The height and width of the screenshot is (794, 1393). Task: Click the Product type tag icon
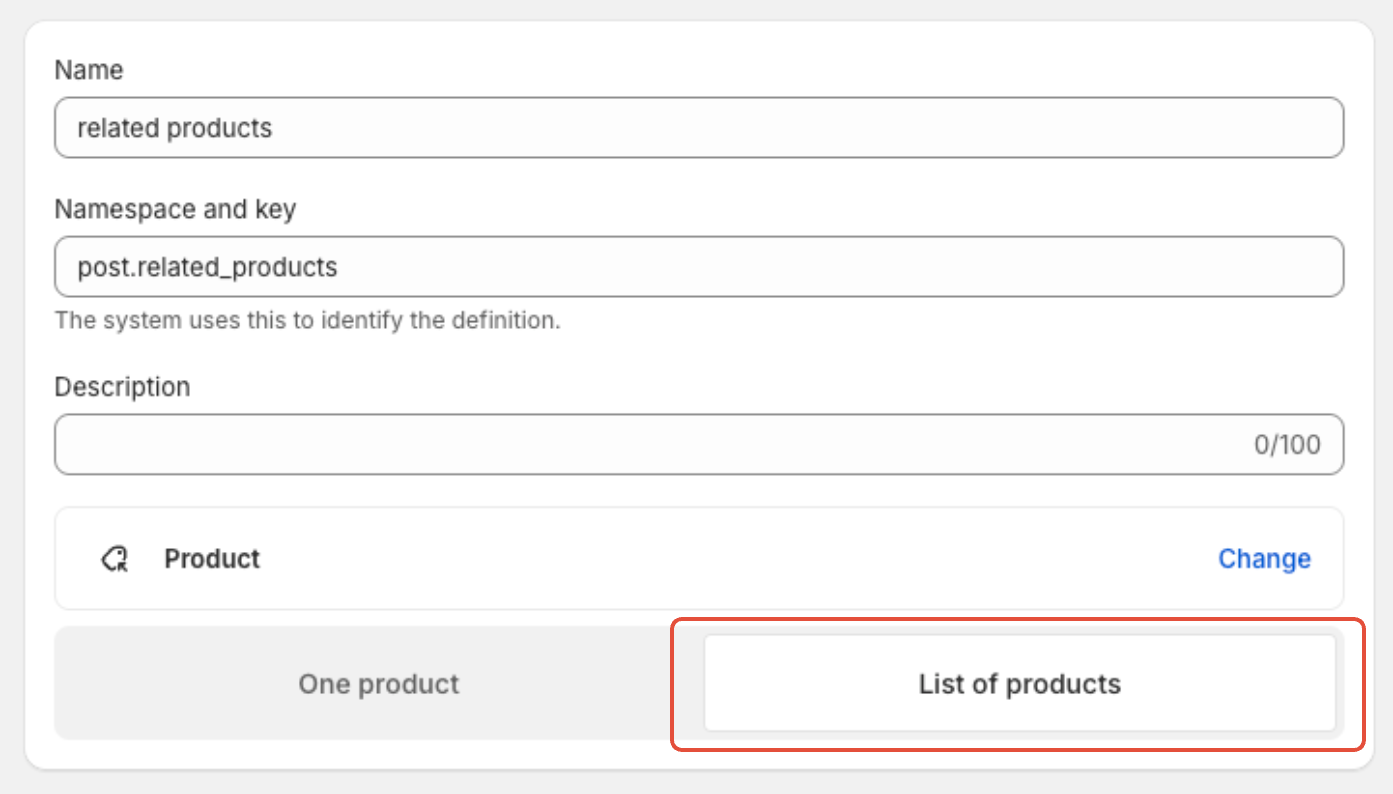point(116,559)
